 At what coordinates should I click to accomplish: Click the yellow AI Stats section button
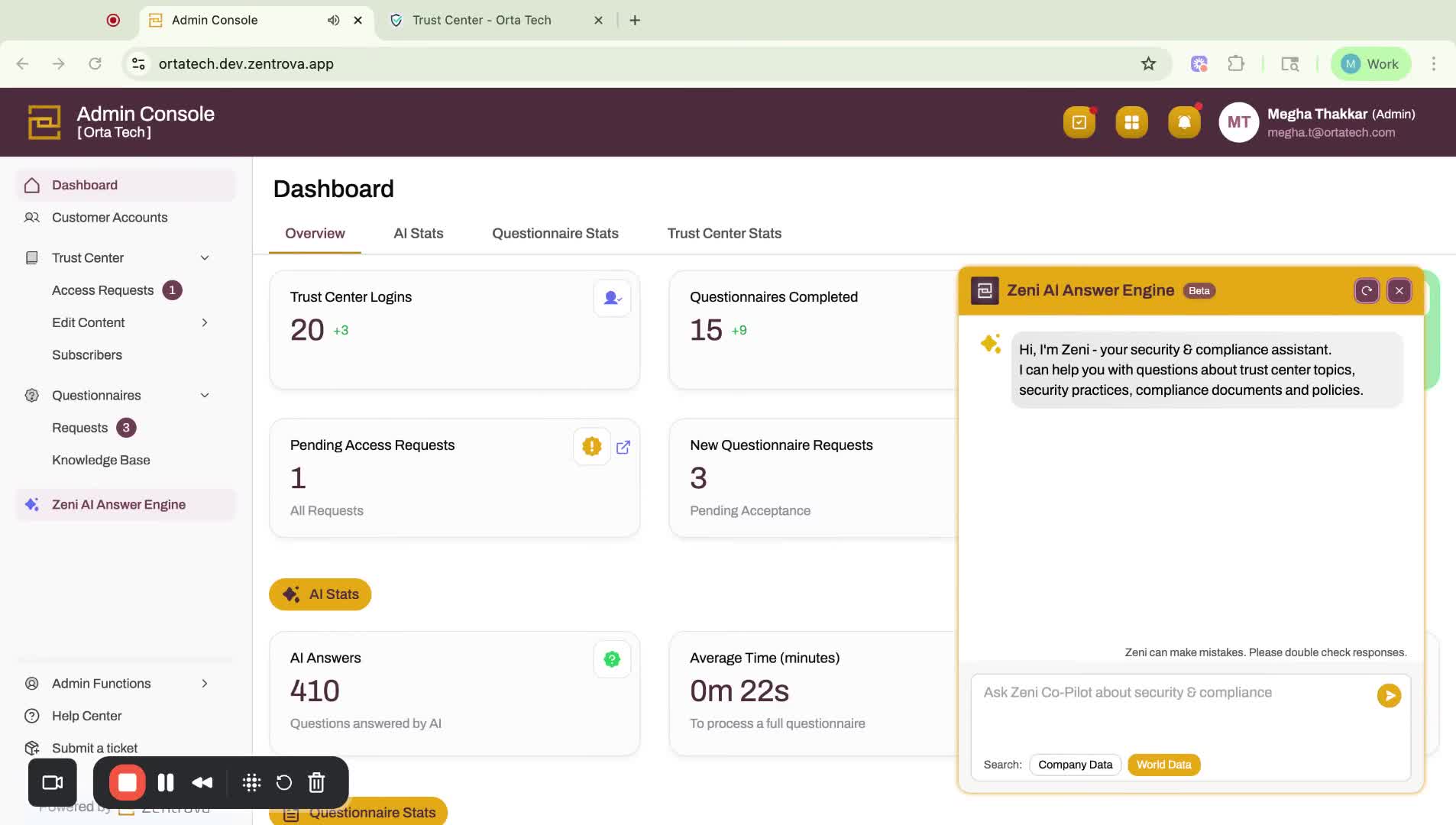pyautogui.click(x=320, y=594)
